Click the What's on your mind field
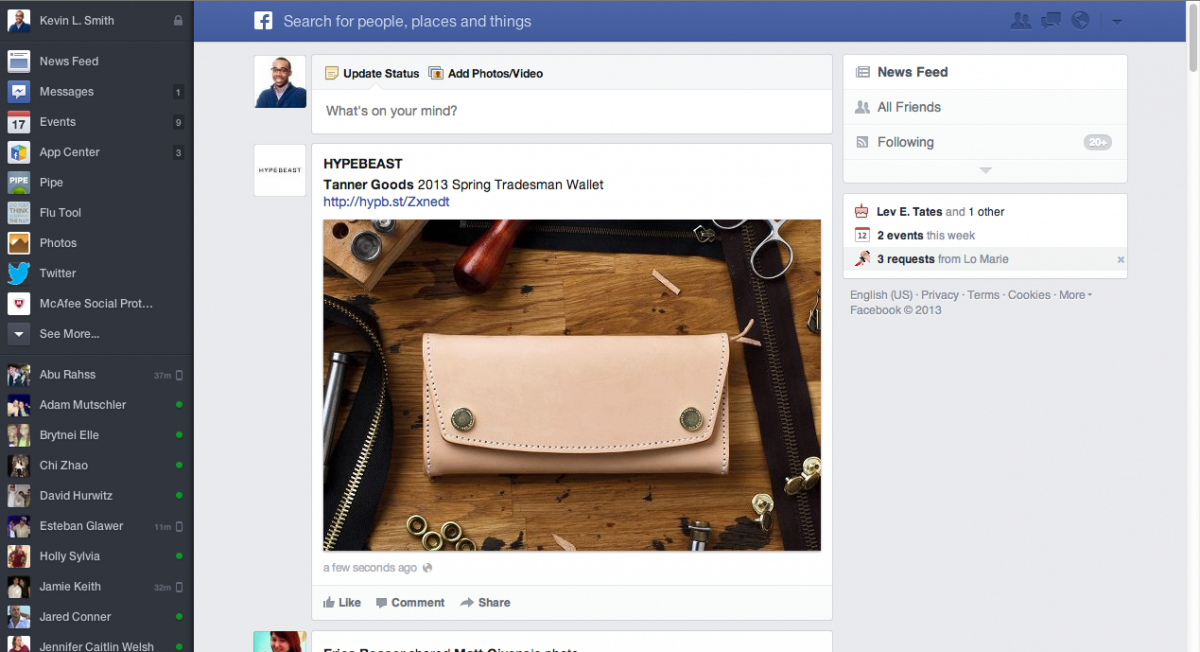Screen dimensions: 1200x652 point(570,111)
